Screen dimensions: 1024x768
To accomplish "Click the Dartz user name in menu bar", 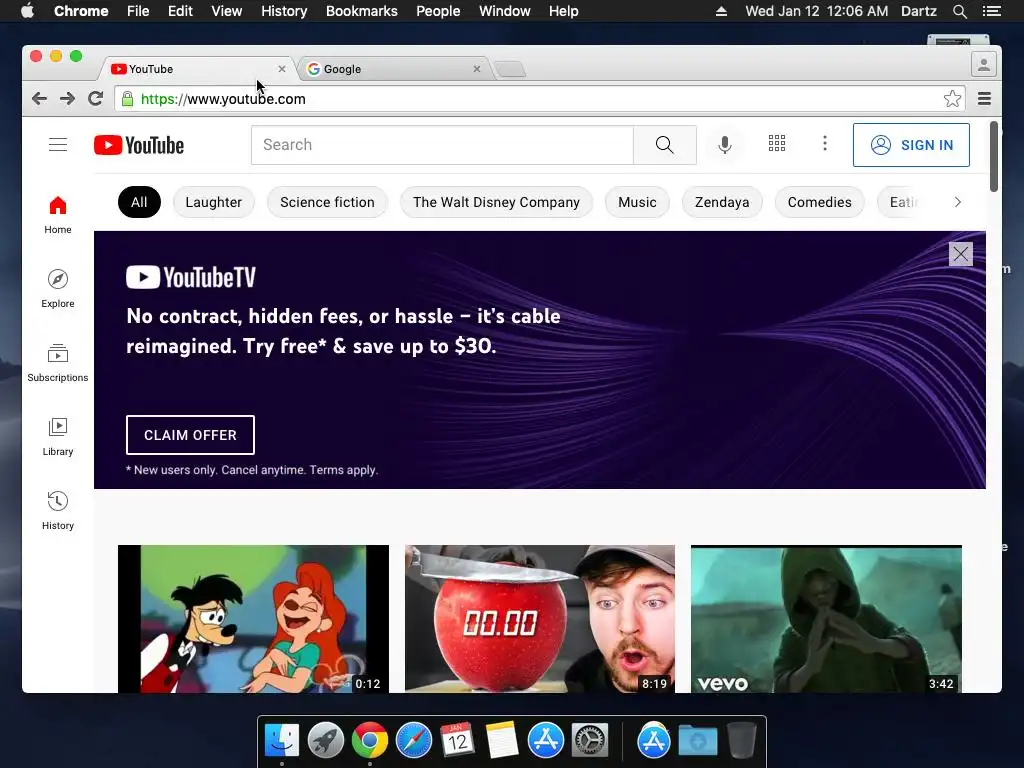I will (919, 11).
